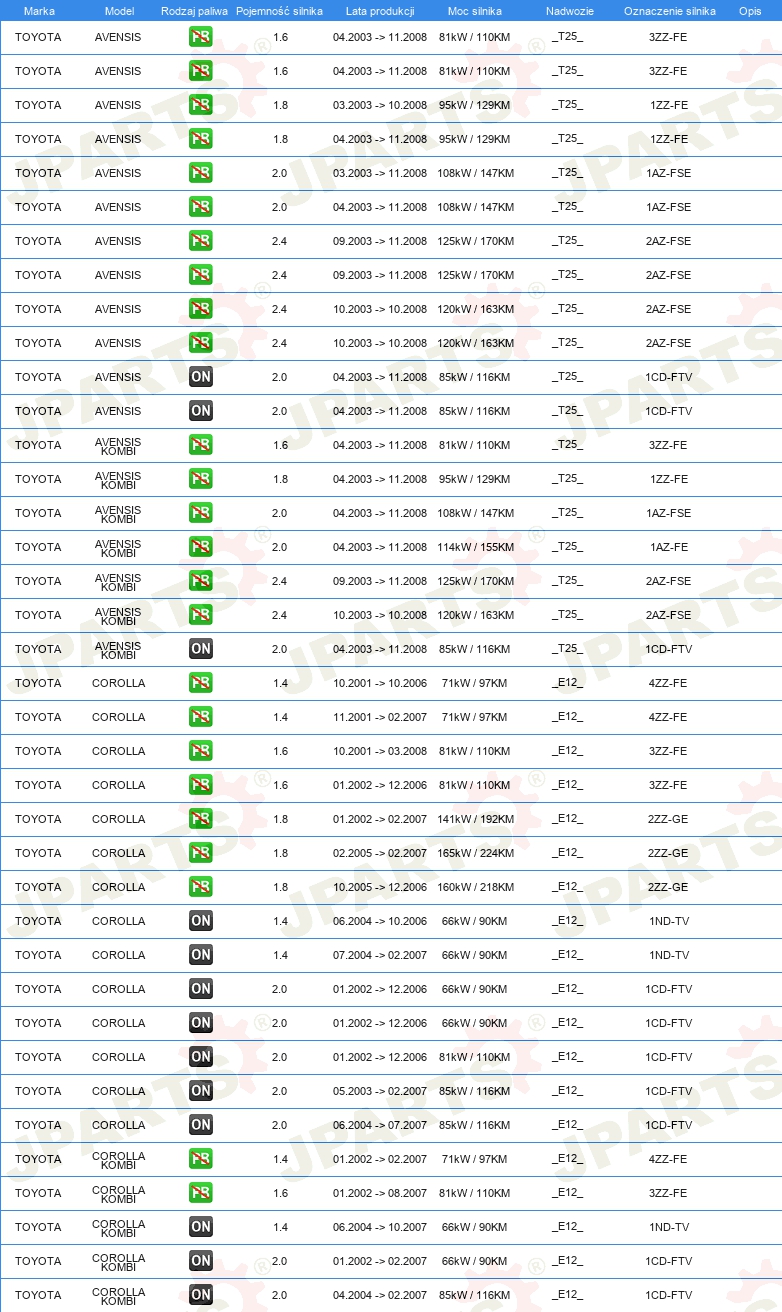This screenshot has width=782, height=1312.
Task: Click petrol icon for Corolla 1.4 from 10.2001
Action: (201, 683)
